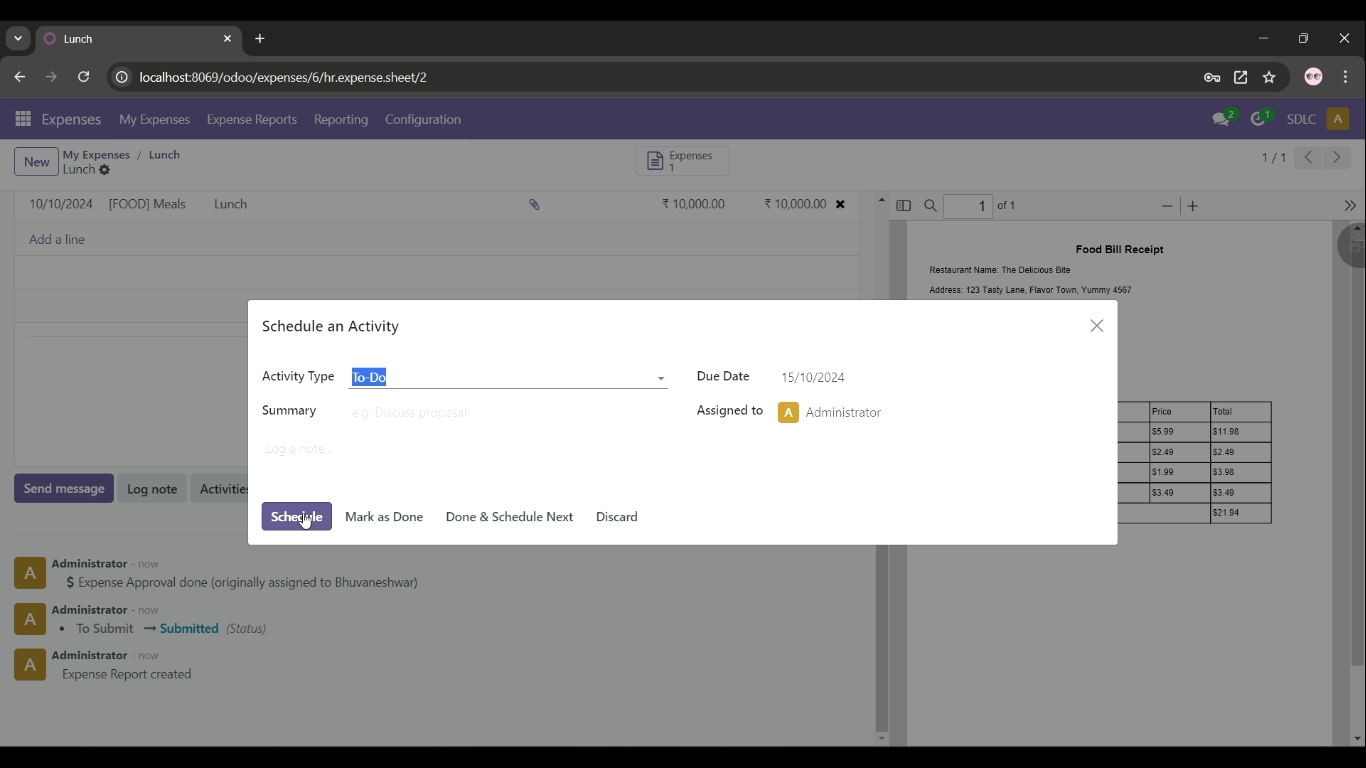Zoom out the PDF receipt

1167,206
